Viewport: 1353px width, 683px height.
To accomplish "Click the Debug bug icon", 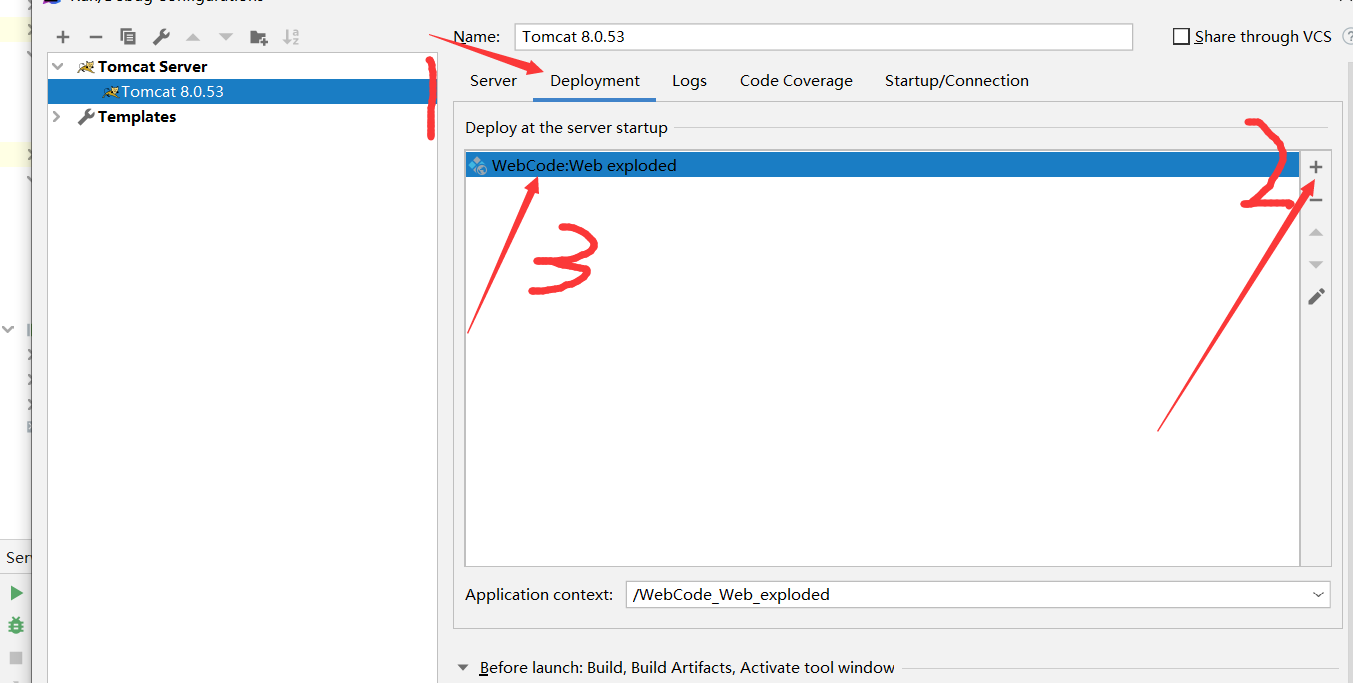I will [x=16, y=625].
